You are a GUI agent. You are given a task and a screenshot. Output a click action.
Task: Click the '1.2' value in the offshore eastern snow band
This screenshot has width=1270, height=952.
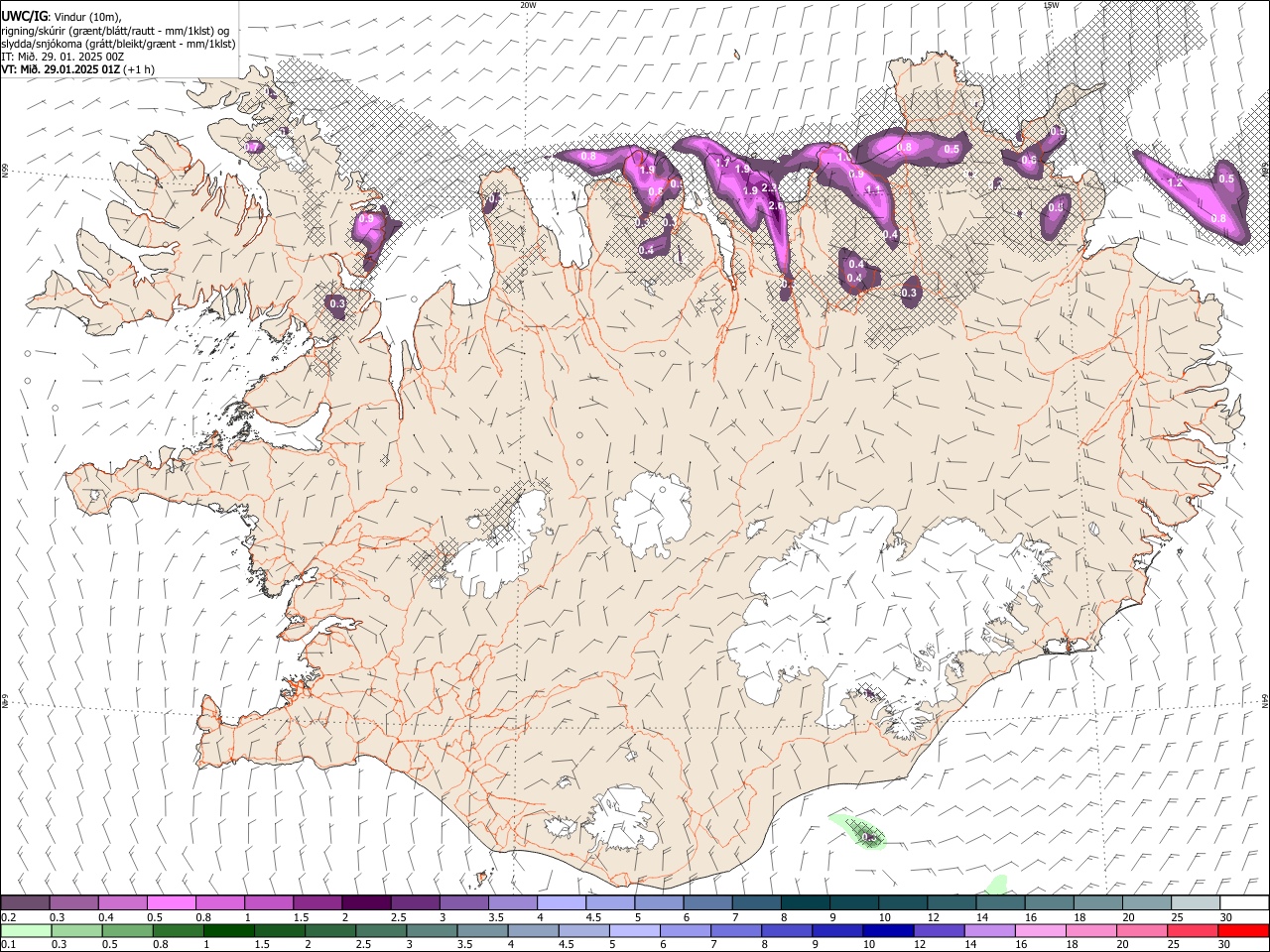coord(1174,183)
